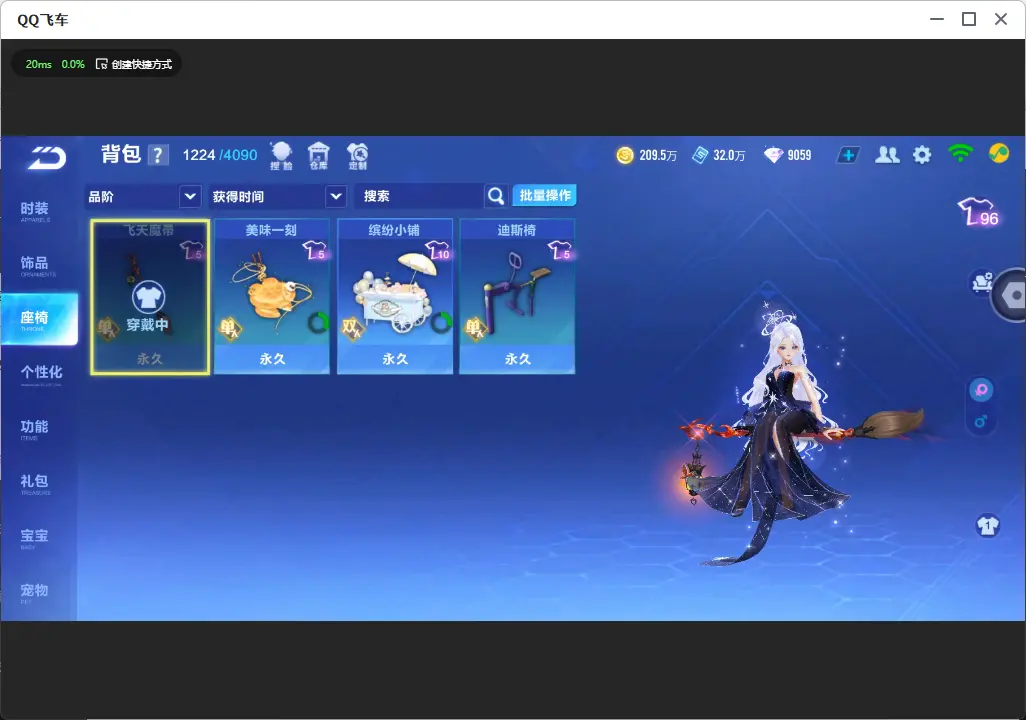Viewport: 1026px width, 720px height.
Task: Click the yellow-green round avatar icon
Action: [999, 153]
